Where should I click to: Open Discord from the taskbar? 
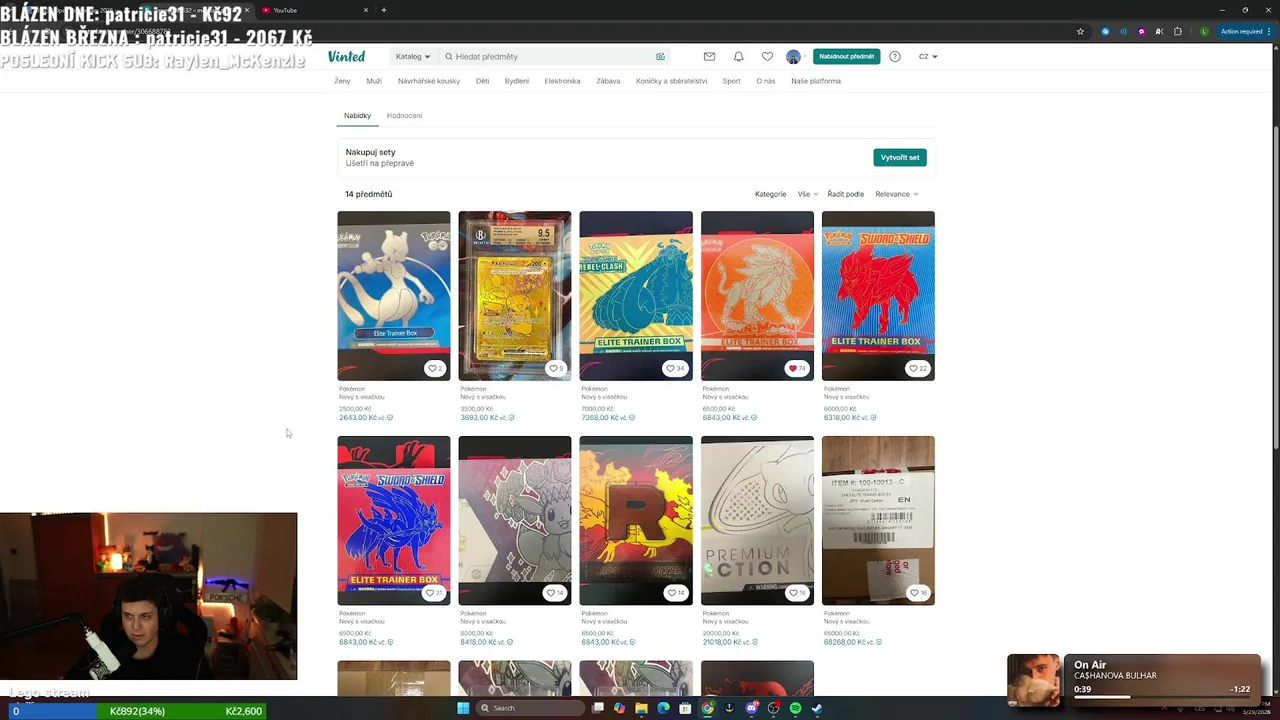click(x=751, y=708)
